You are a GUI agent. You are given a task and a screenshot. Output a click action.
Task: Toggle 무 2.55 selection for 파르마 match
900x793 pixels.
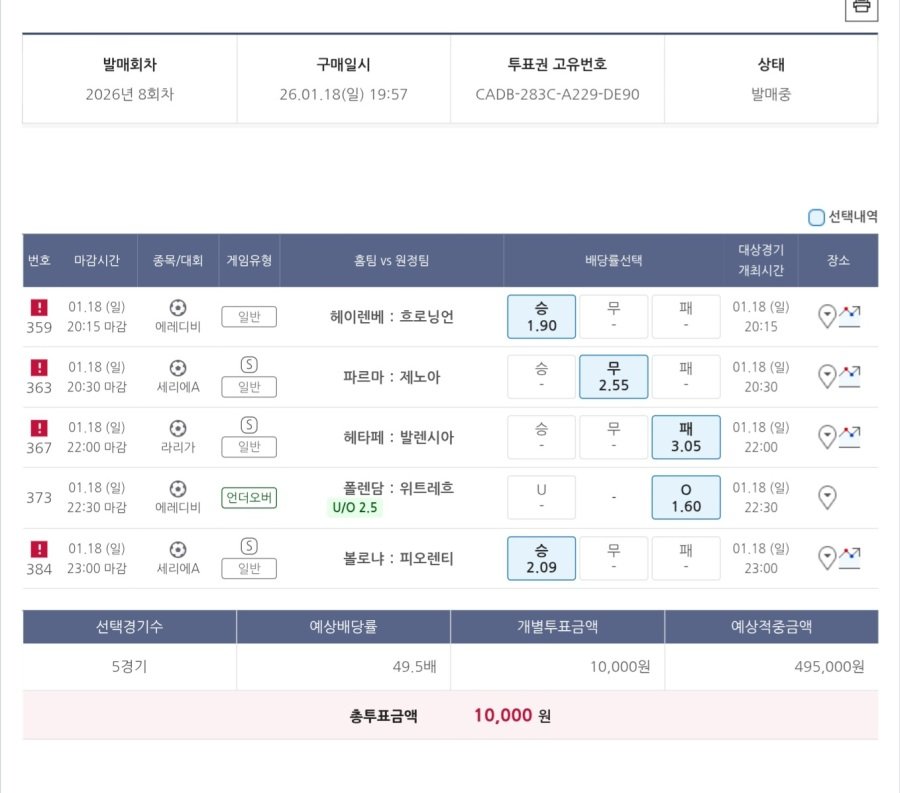[x=613, y=377]
